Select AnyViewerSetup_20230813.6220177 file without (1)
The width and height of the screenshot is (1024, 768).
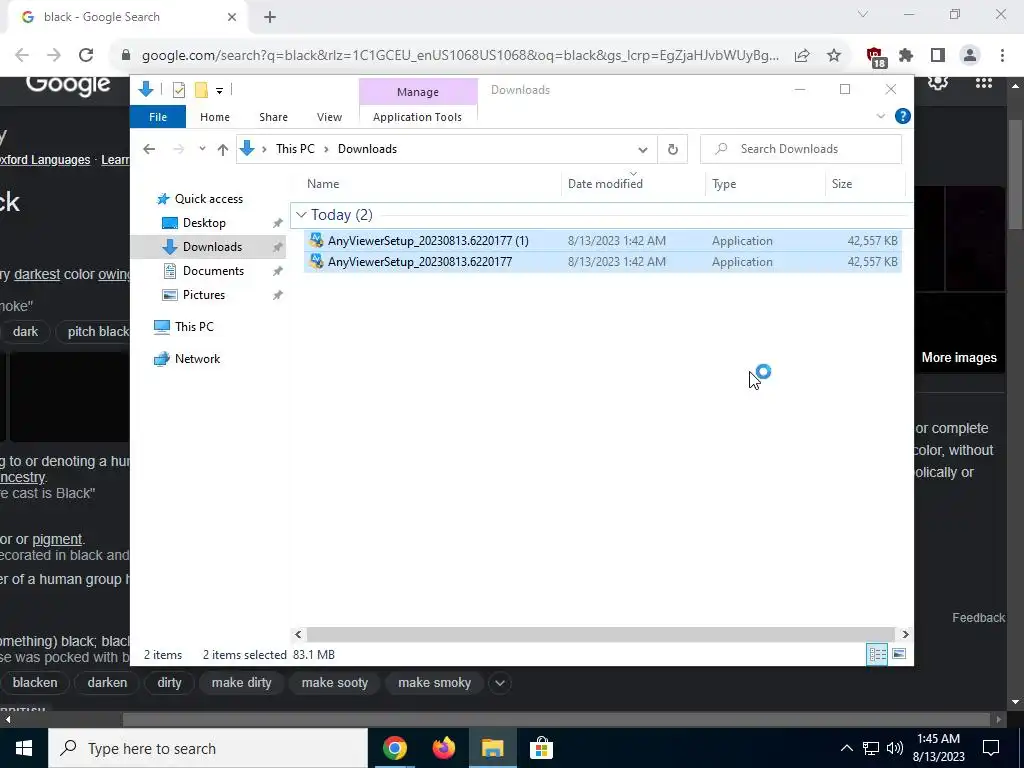coord(603,262)
